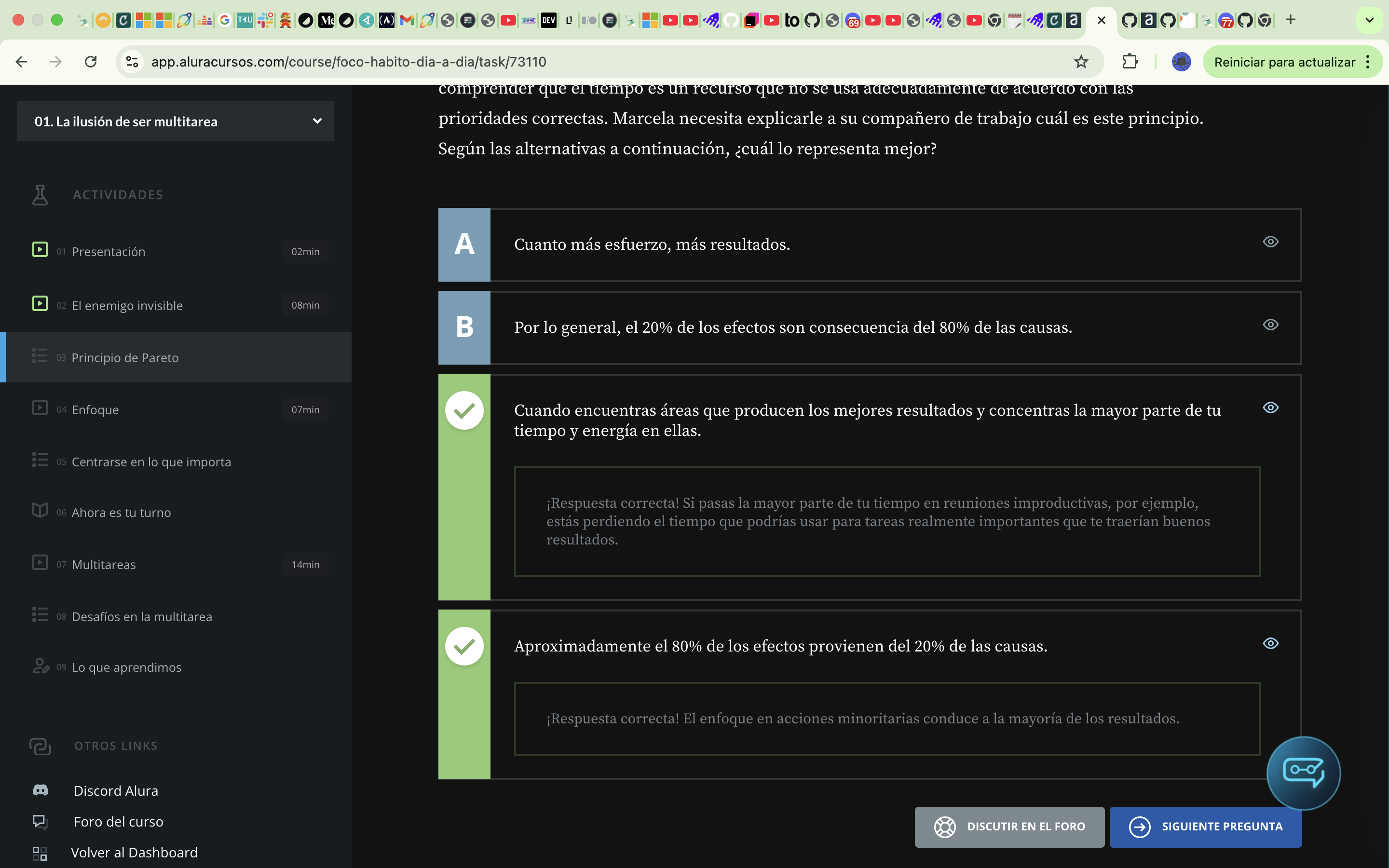1389x868 pixels.
Task: Open the Discord Alura link
Action: [x=116, y=790]
